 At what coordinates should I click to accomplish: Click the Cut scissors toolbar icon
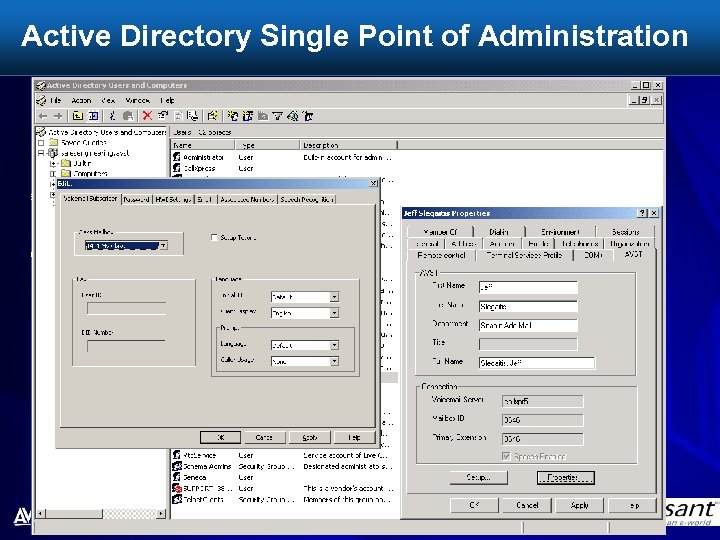(112, 116)
